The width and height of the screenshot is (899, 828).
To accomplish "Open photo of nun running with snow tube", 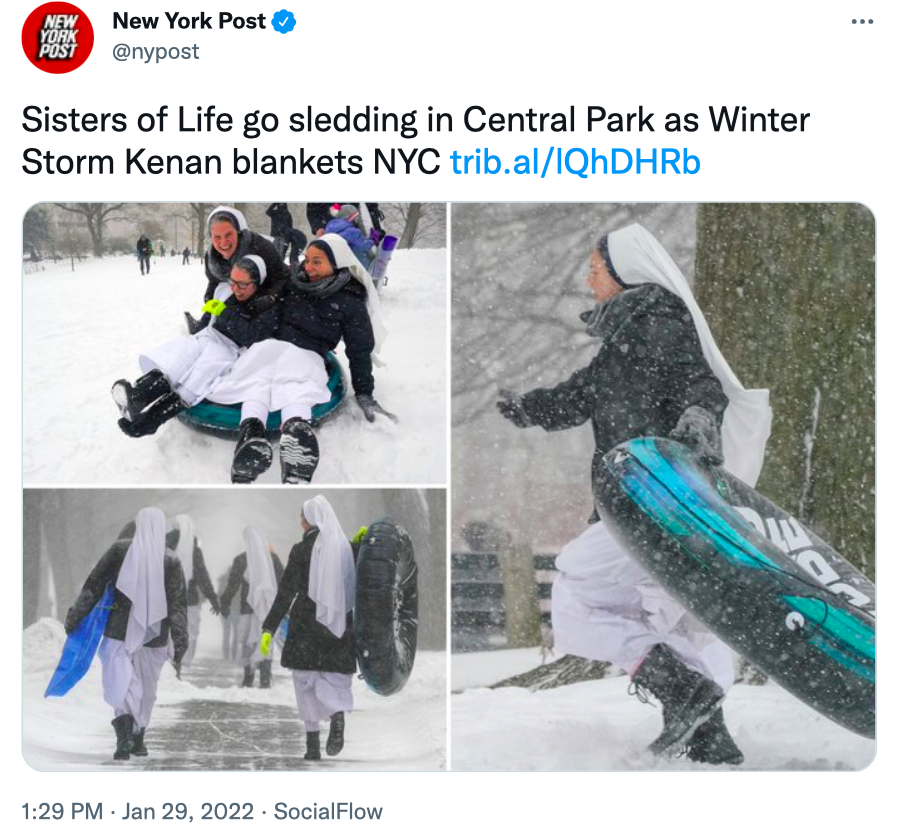I will click(663, 486).
